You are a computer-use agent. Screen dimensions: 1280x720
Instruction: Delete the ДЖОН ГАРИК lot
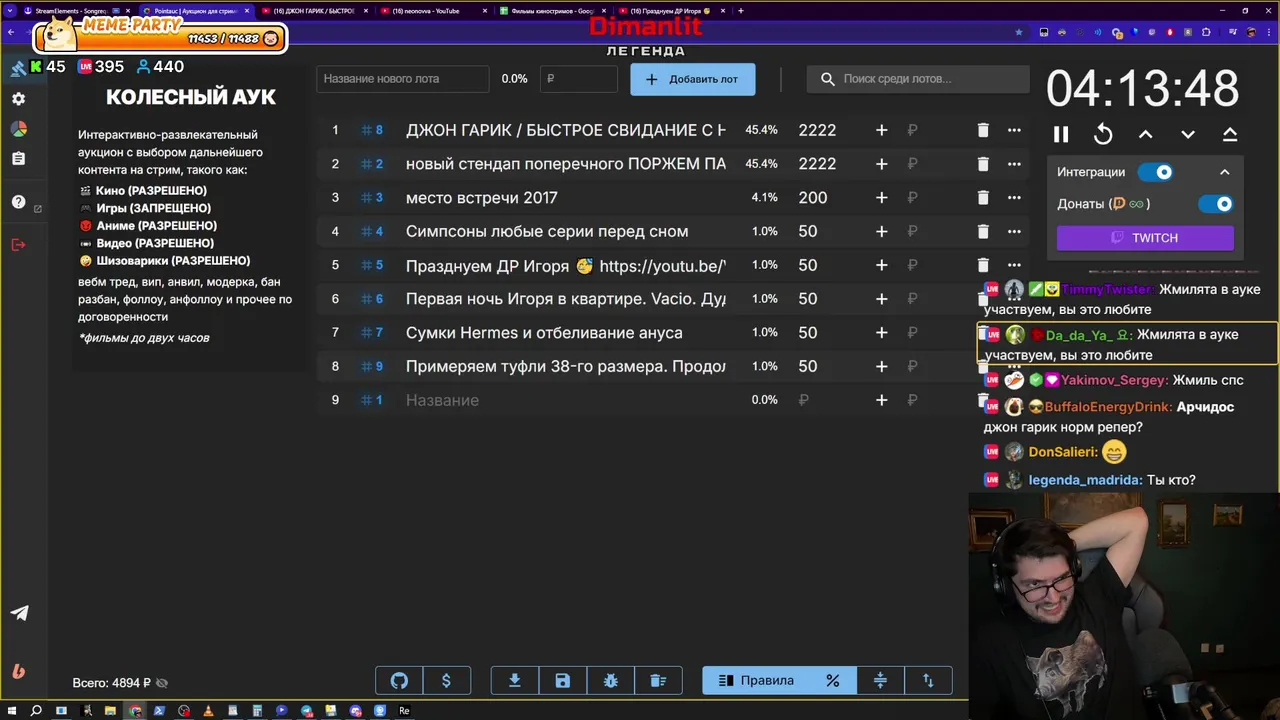point(982,130)
